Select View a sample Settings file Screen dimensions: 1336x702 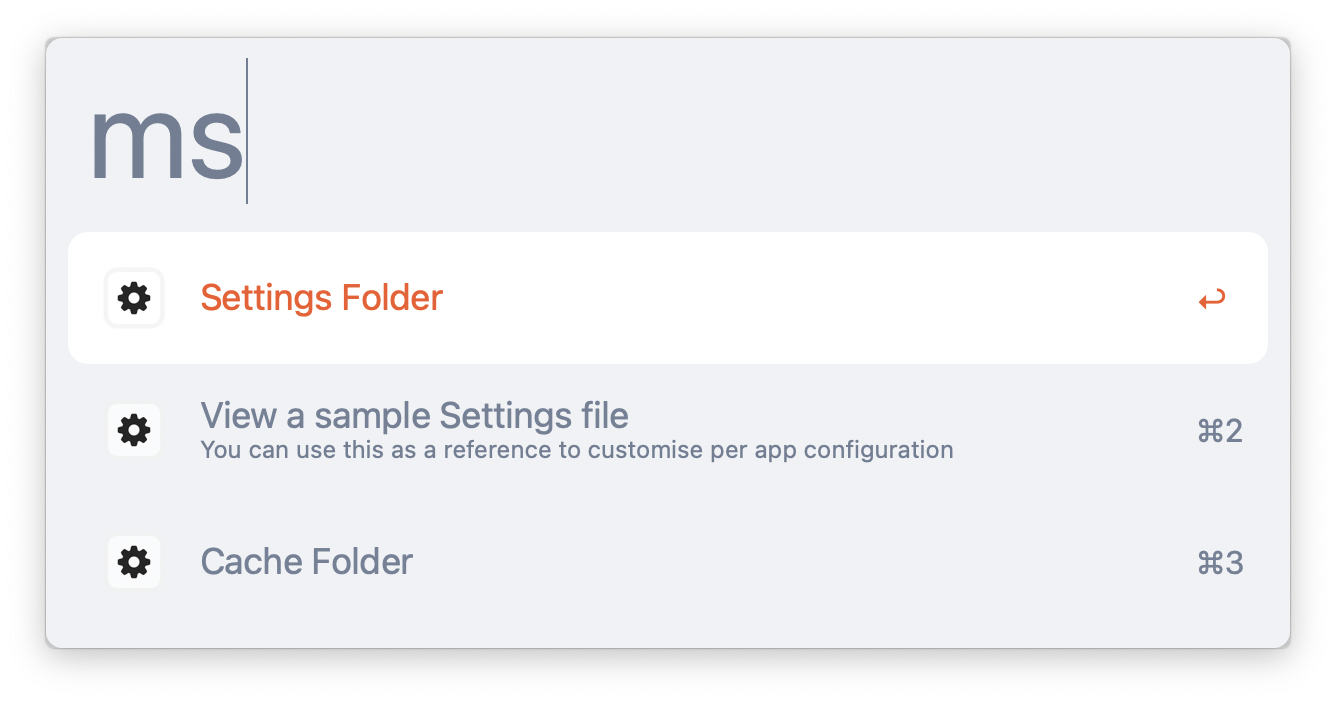(x=668, y=430)
